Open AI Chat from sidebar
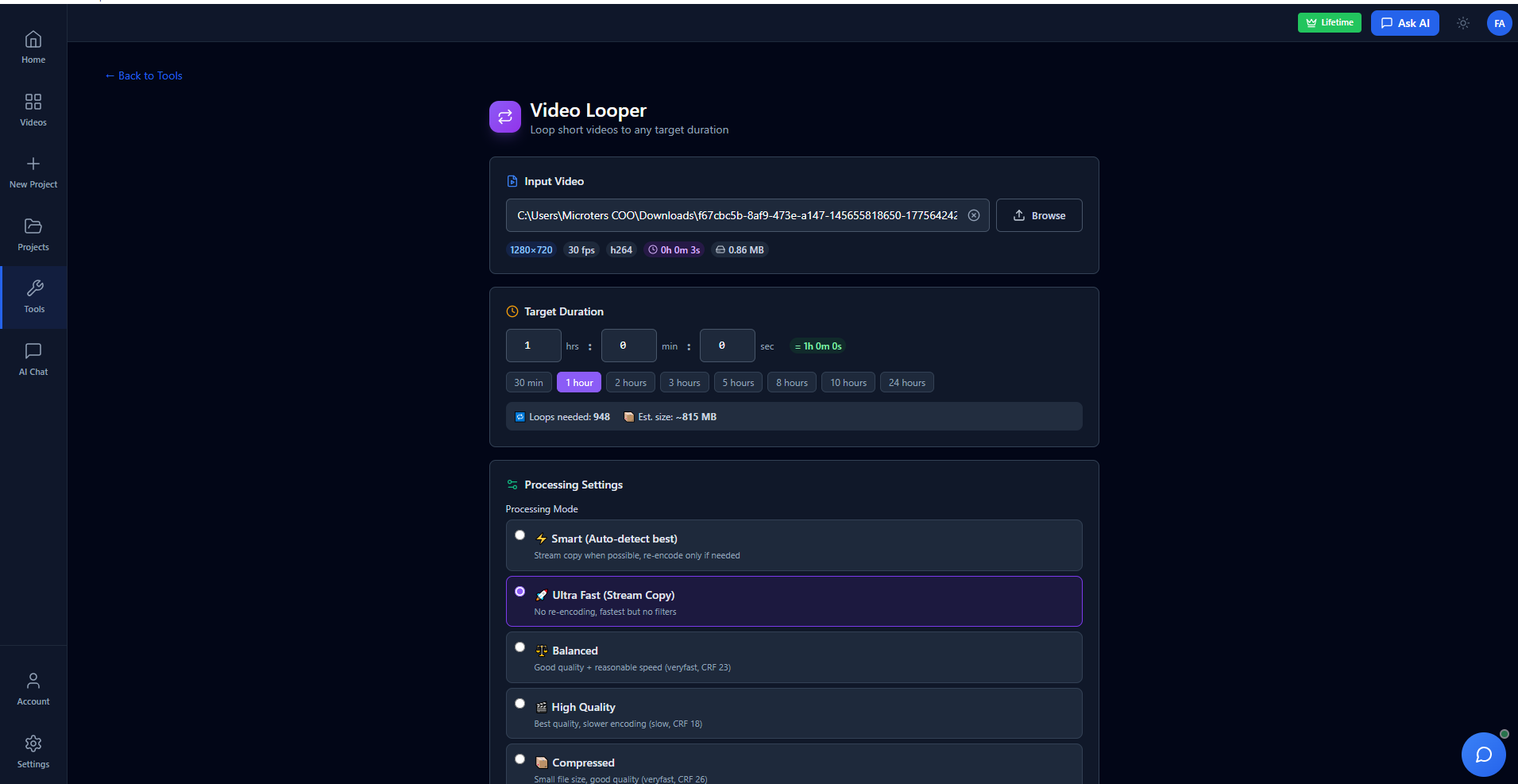 coord(33,352)
